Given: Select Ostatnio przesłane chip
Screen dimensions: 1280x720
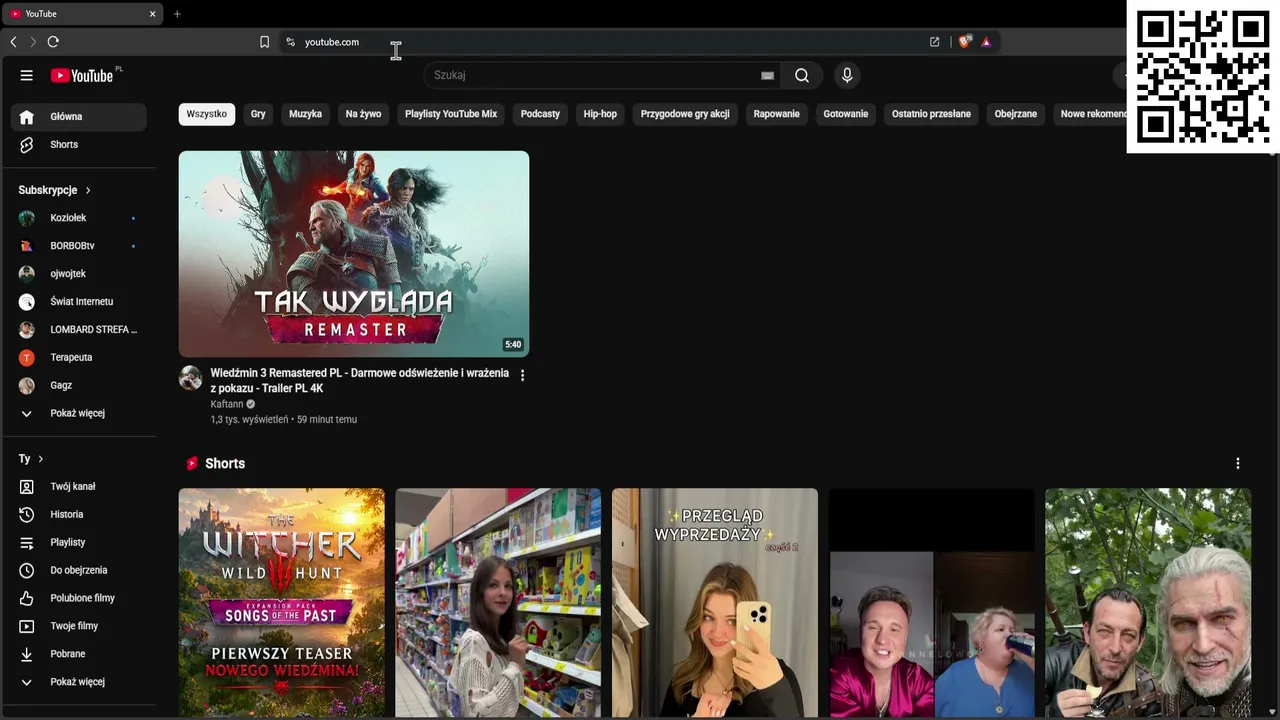Looking at the screenshot, I should pos(931,114).
